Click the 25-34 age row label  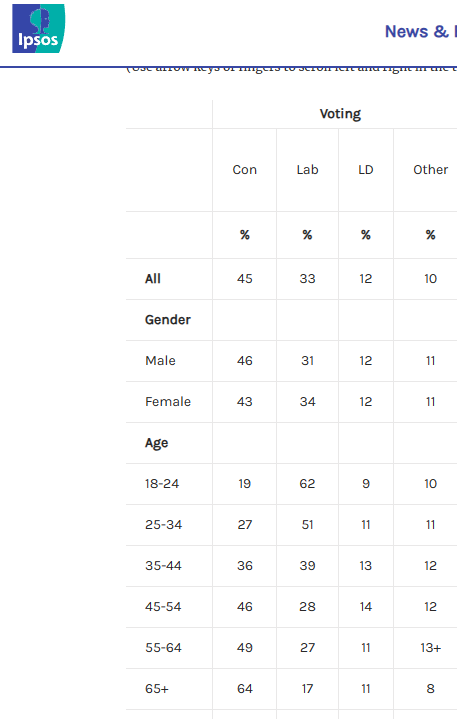tap(163, 525)
